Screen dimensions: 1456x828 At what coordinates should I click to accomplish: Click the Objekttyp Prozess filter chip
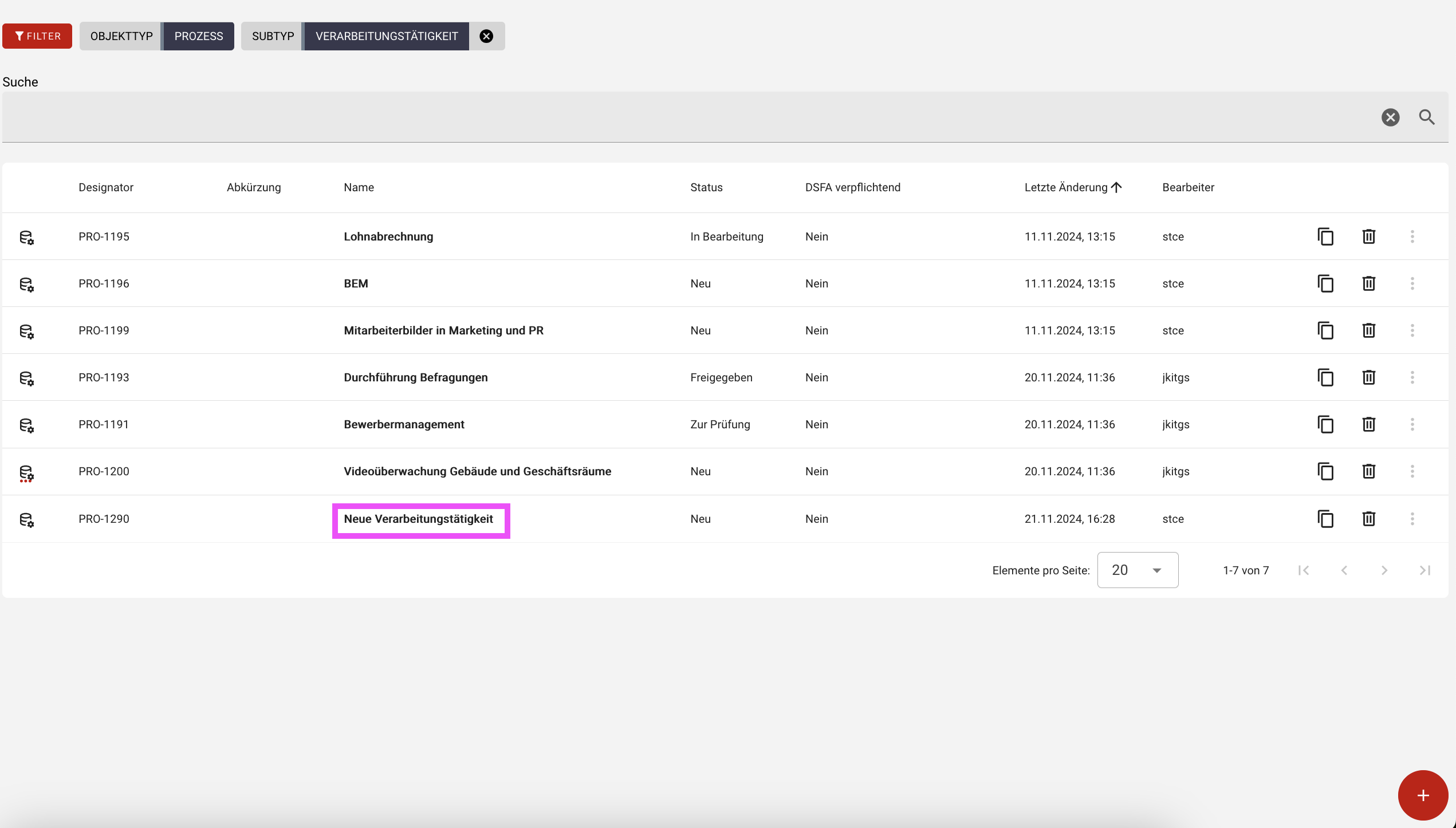click(x=156, y=36)
